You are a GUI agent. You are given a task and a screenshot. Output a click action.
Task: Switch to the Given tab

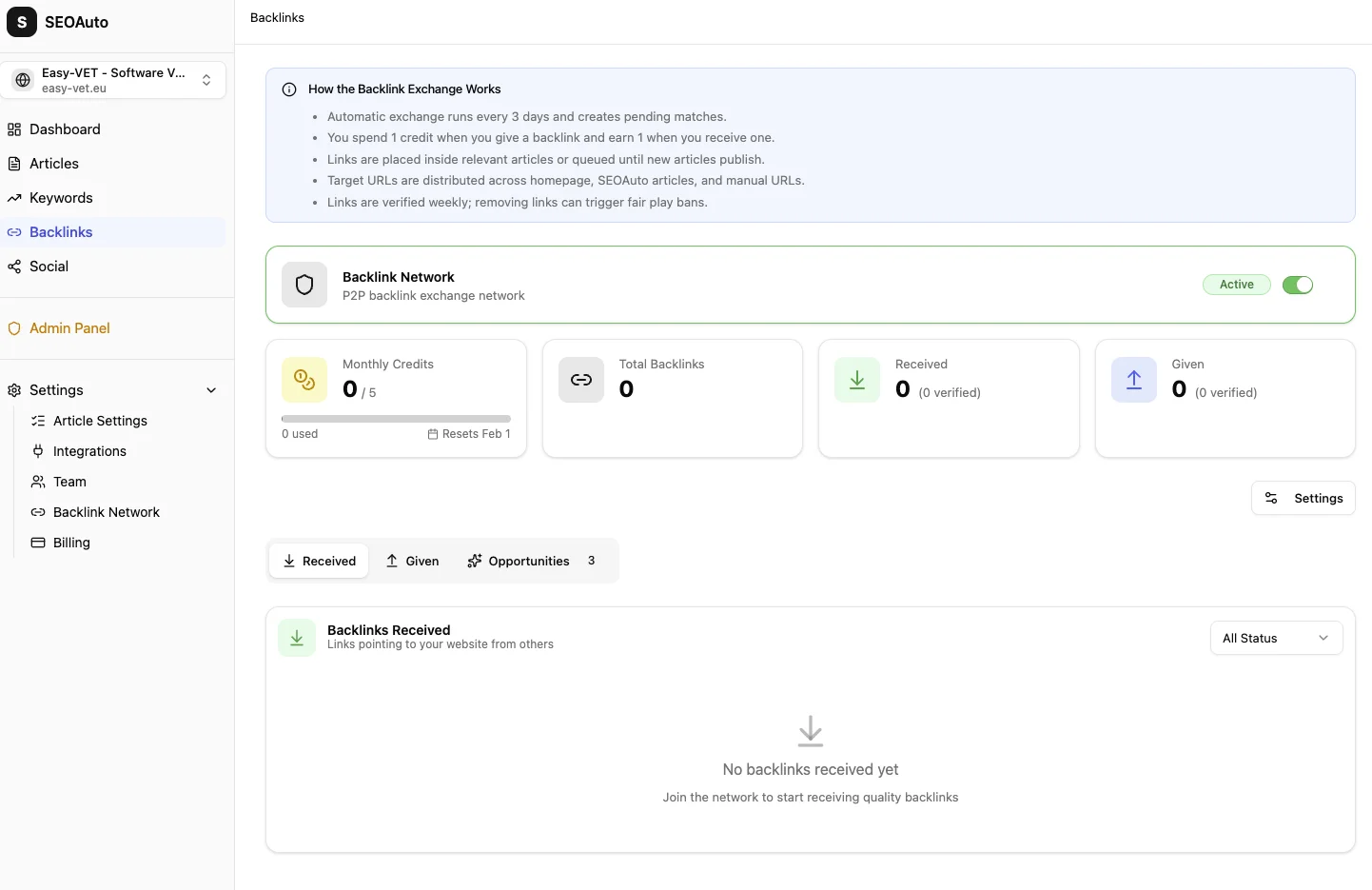[412, 561]
